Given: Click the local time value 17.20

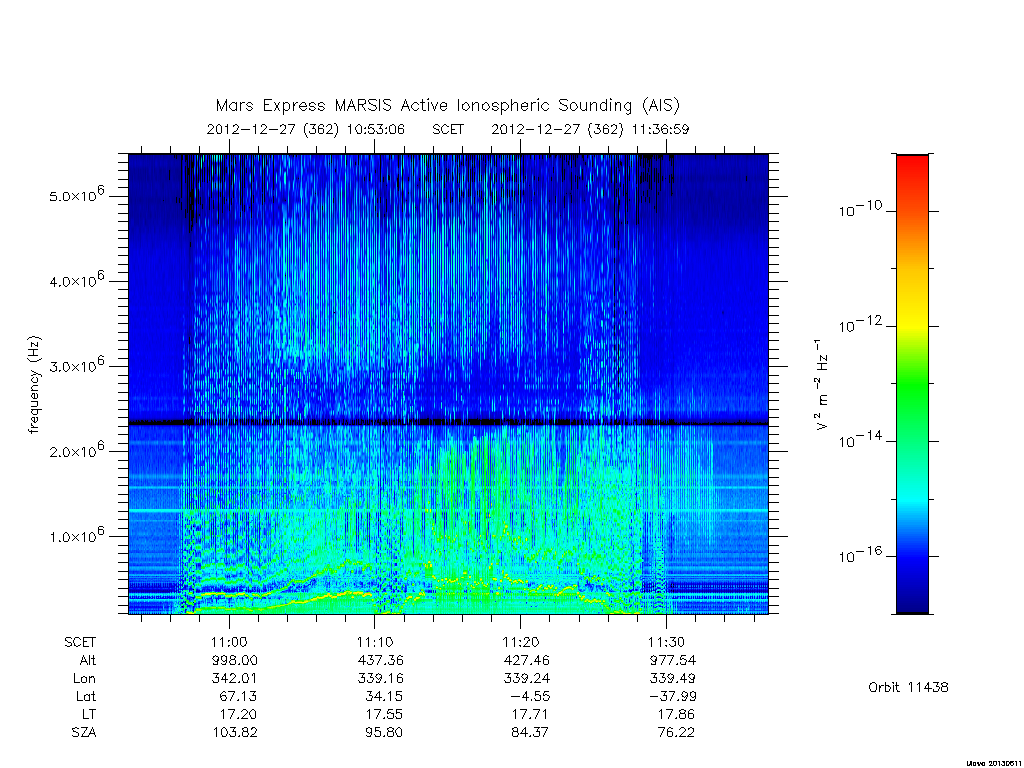Looking at the screenshot, I should click(238, 714).
